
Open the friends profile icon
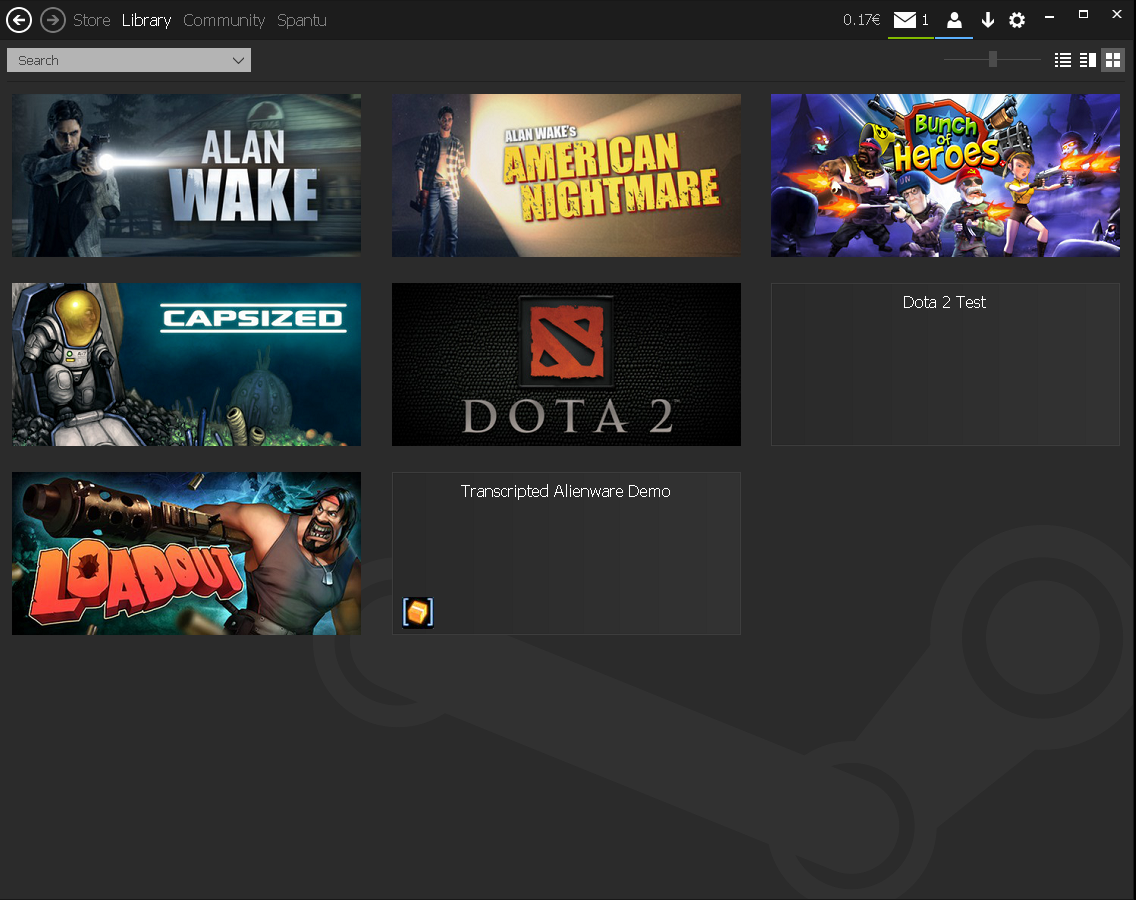click(x=954, y=20)
